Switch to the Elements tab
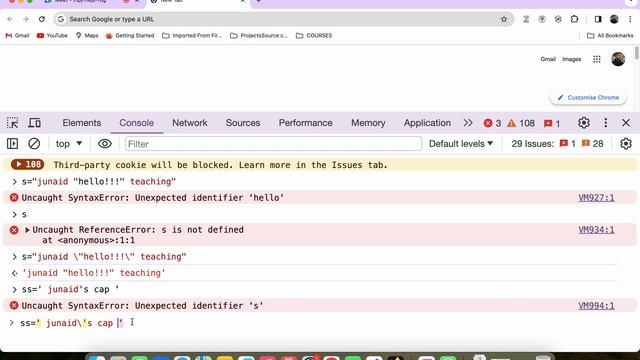 coord(82,123)
